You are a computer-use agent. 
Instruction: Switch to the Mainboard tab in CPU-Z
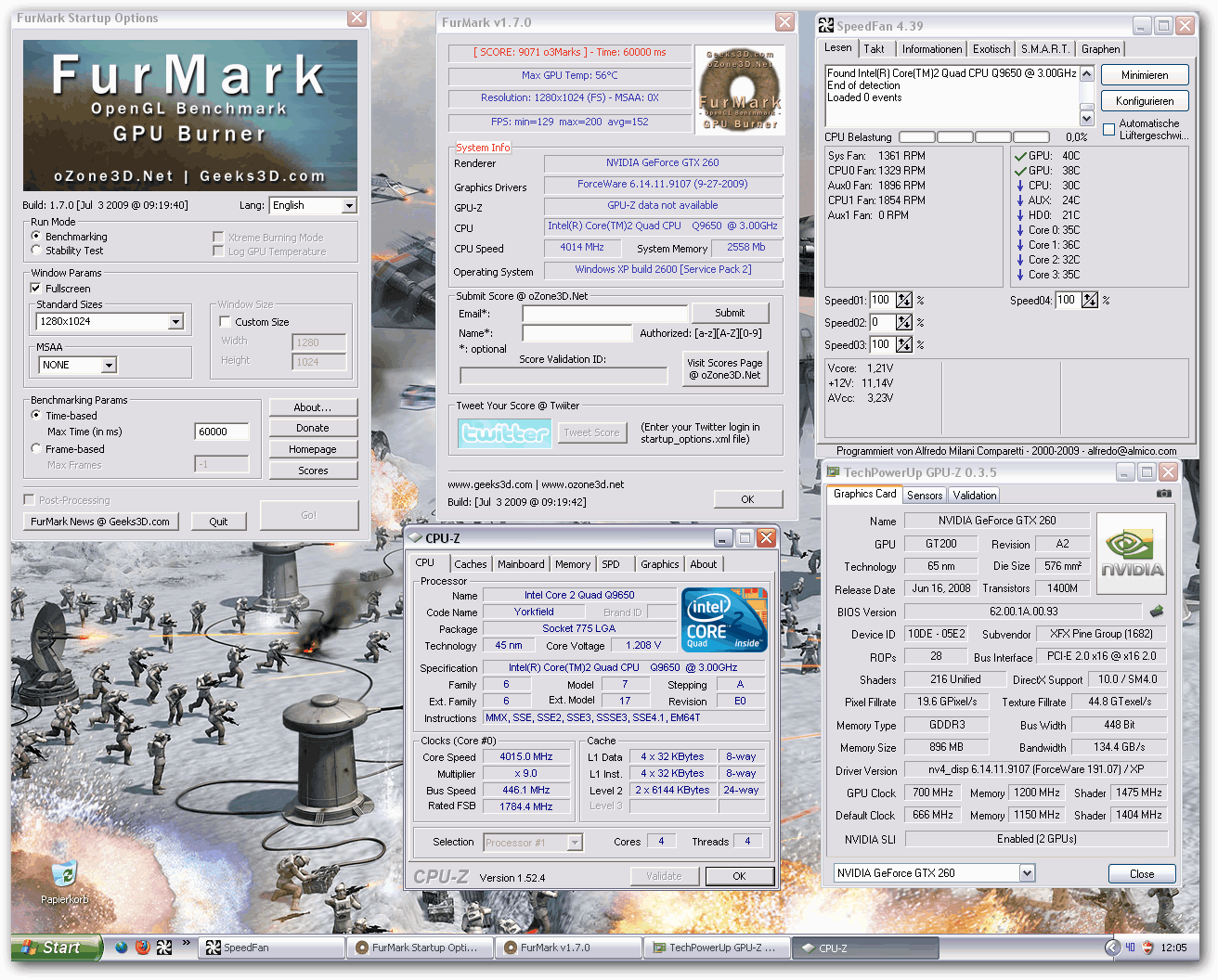521,564
